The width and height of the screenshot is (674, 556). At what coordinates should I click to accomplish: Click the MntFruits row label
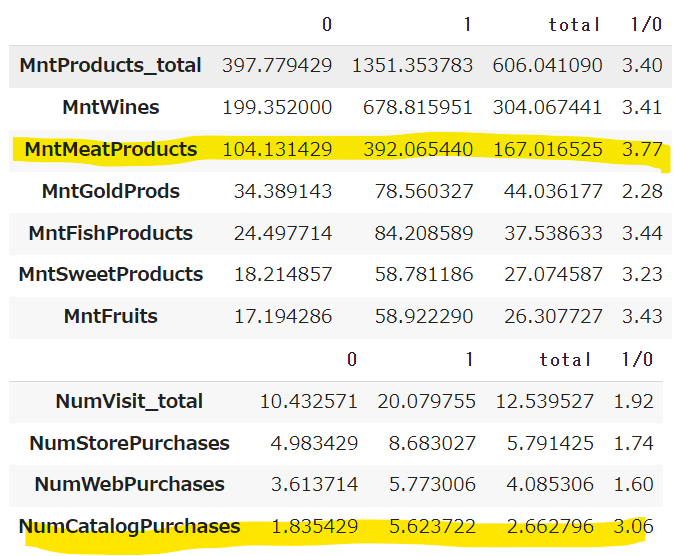[x=110, y=316]
